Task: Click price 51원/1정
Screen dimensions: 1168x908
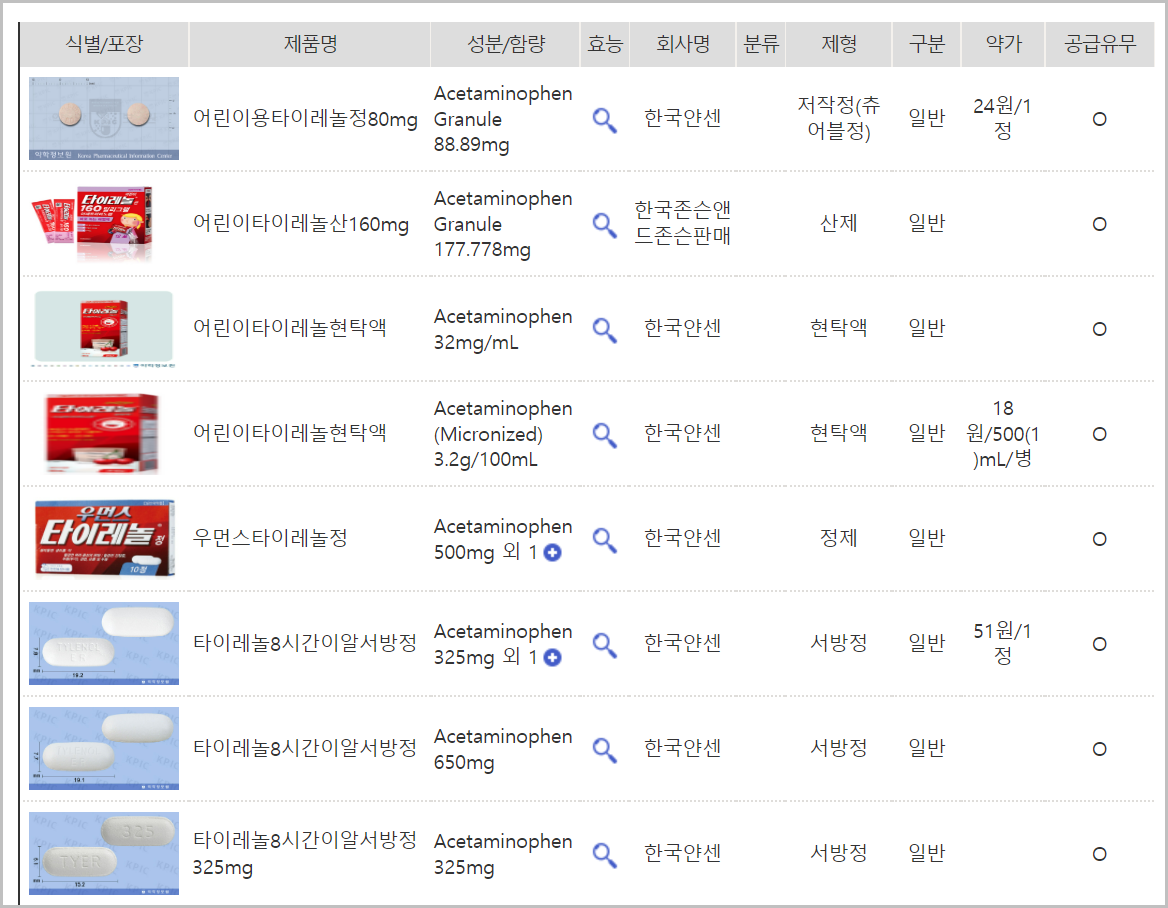Action: coord(1003,644)
